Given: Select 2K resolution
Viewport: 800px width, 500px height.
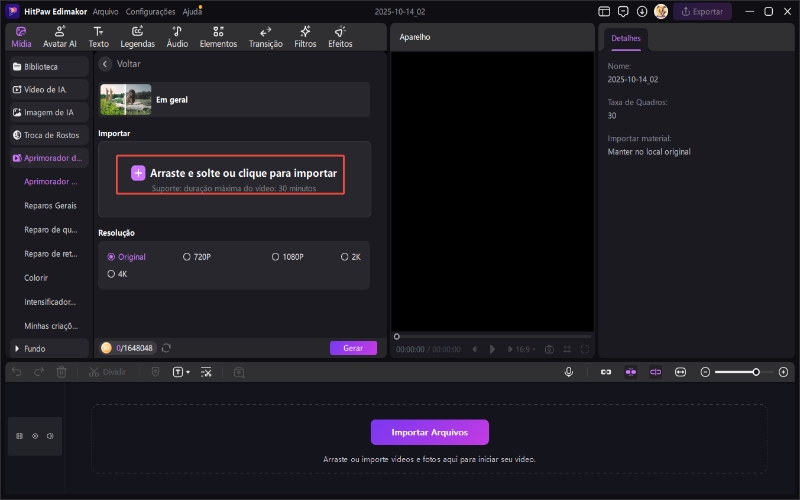Looking at the screenshot, I should pyautogui.click(x=351, y=257).
